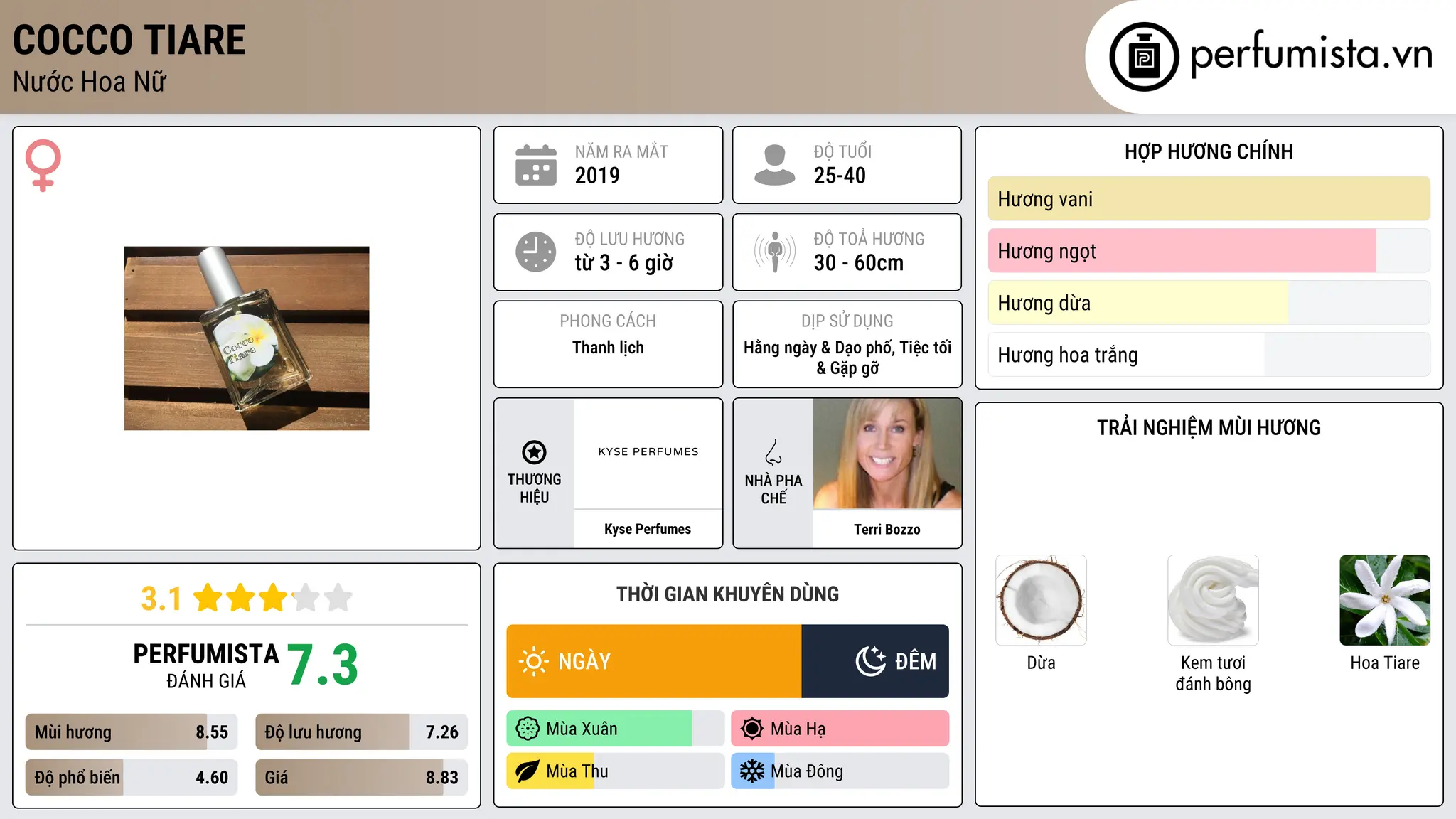Click the Hoa Tiare flower note image
1456x819 pixels.
(1385, 600)
